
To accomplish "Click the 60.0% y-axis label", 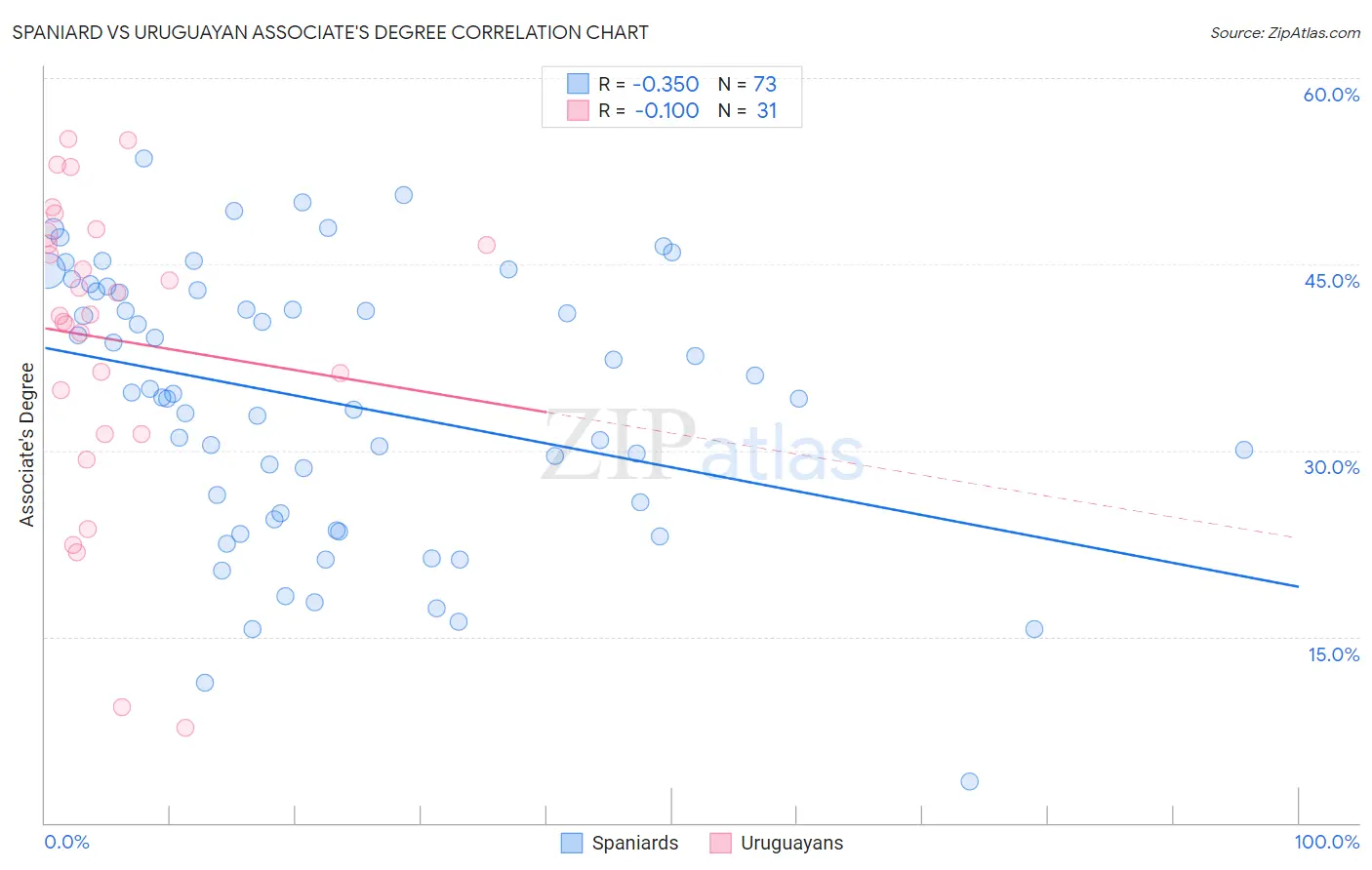I will [x=1331, y=95].
